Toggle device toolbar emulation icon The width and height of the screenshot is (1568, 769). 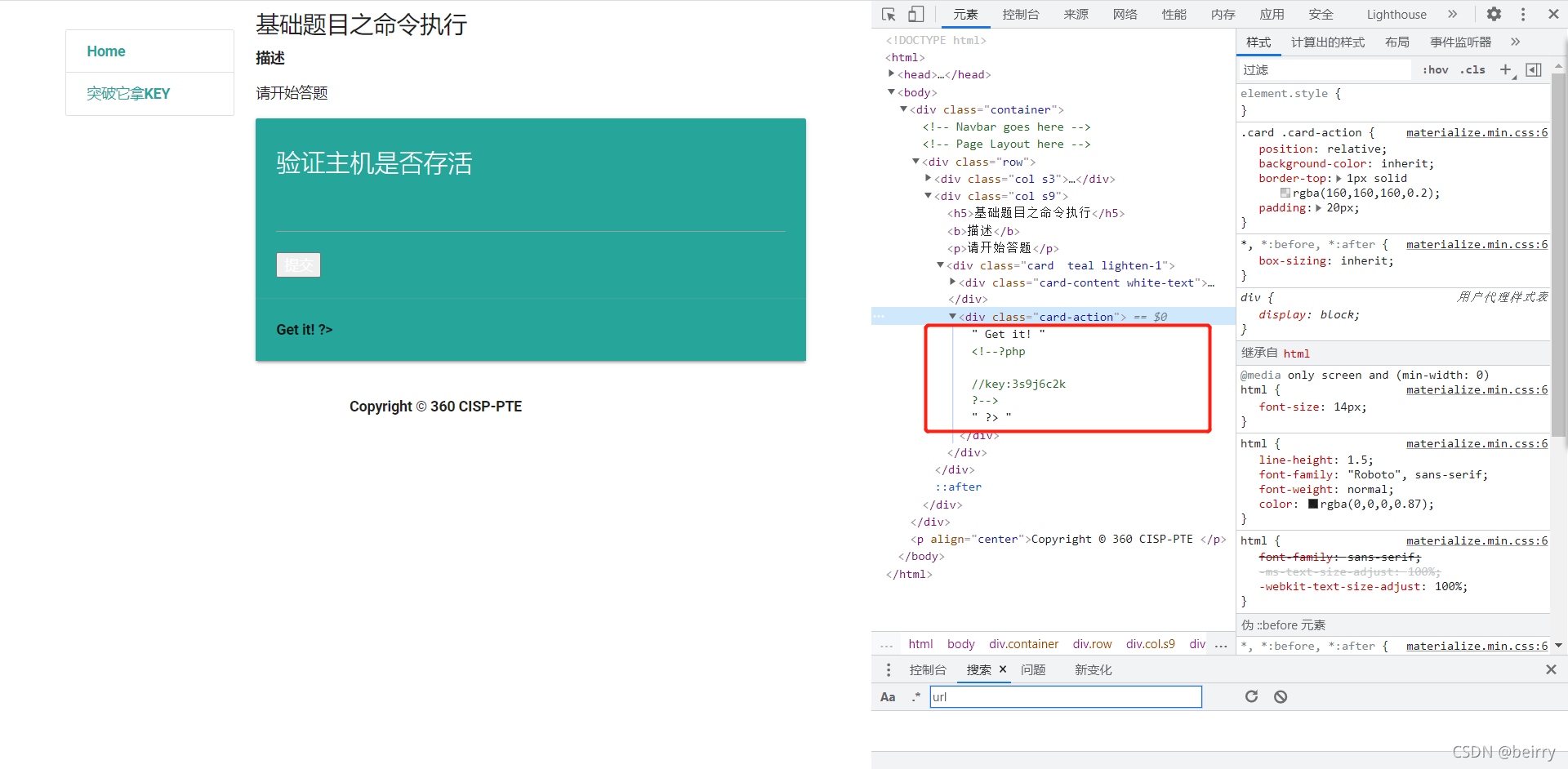(x=916, y=14)
